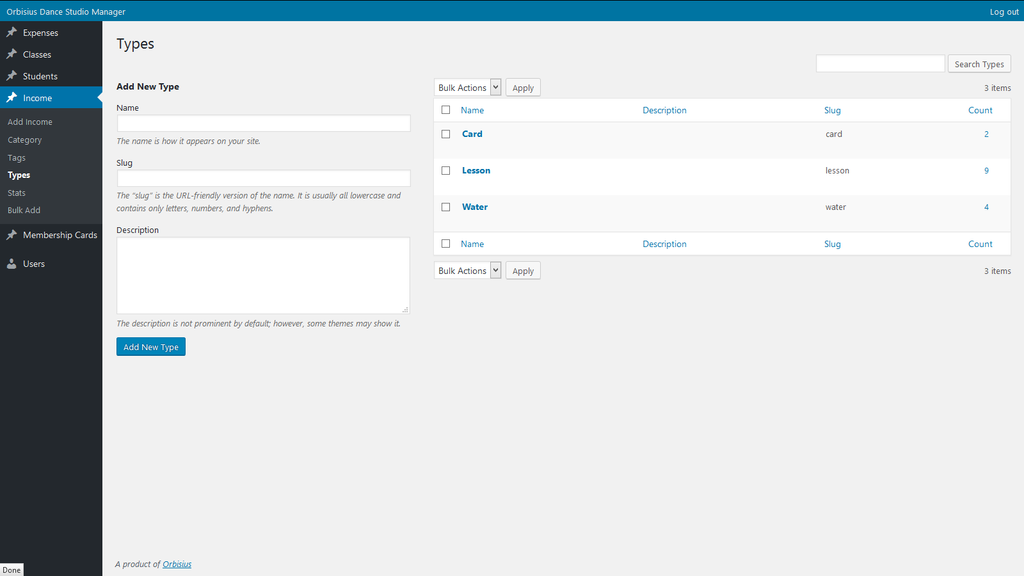1024x576 pixels.
Task: Check the box for the Card row
Action: [x=445, y=134]
